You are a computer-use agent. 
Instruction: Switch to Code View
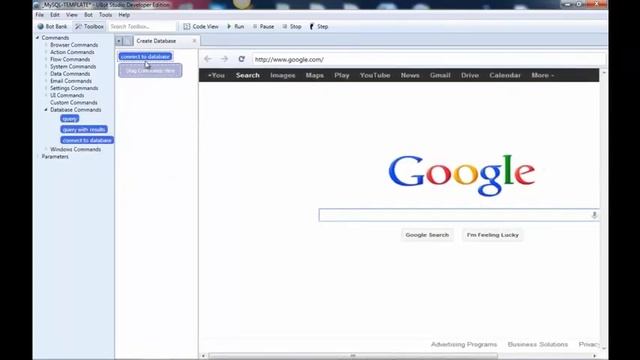coord(201,27)
